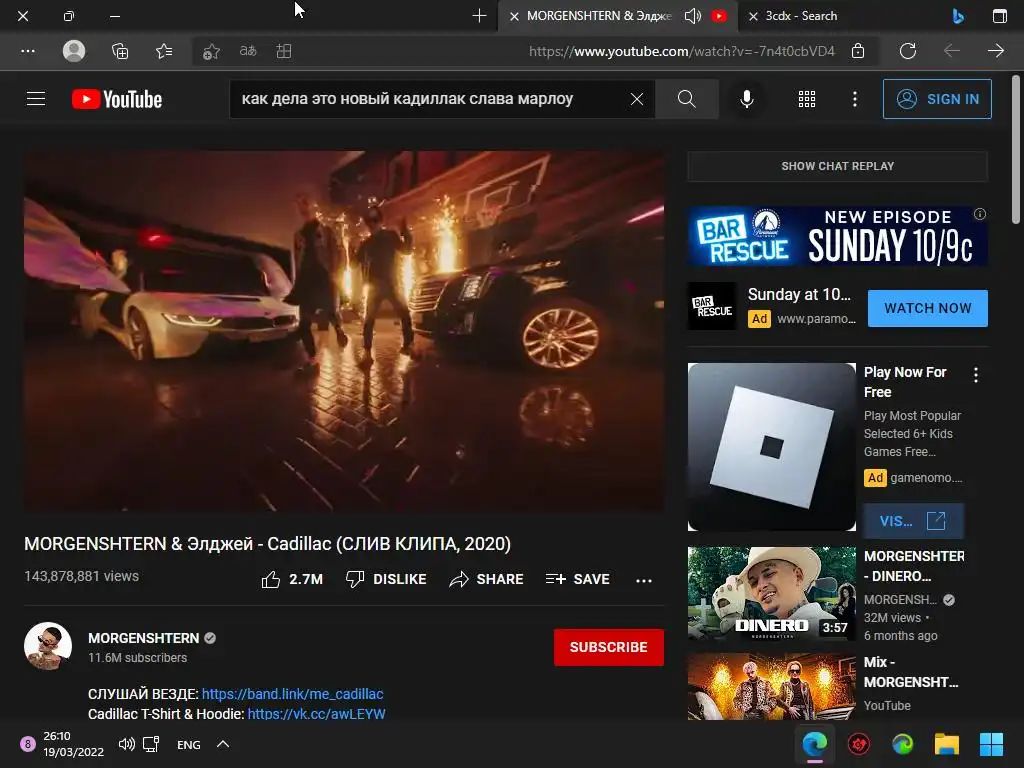Go to the YouTube home logo
Image resolution: width=1024 pixels, height=768 pixels.
point(117,99)
